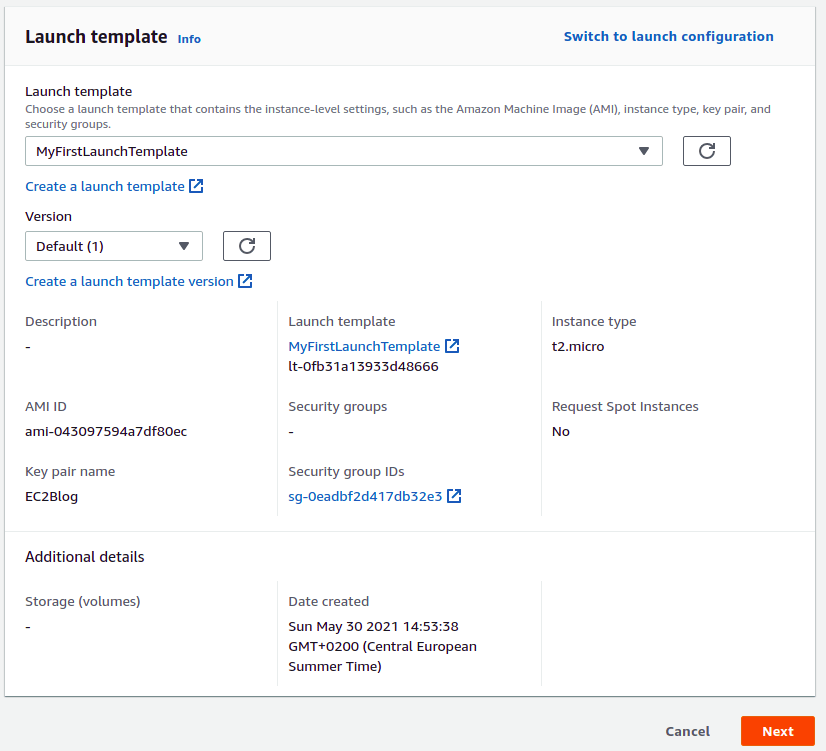Expand the Version Default (1) dropdown
Image resolution: width=826 pixels, height=751 pixels.
point(113,246)
